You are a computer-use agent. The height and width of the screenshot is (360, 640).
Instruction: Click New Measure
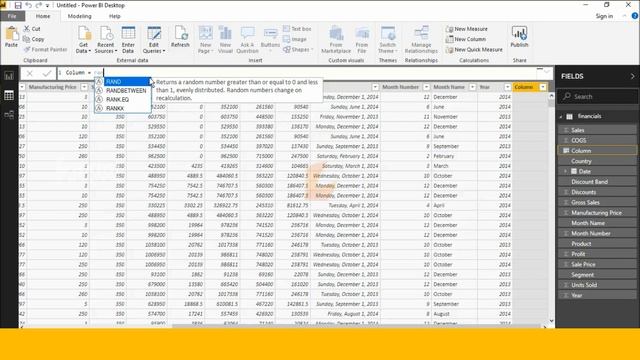467,29
